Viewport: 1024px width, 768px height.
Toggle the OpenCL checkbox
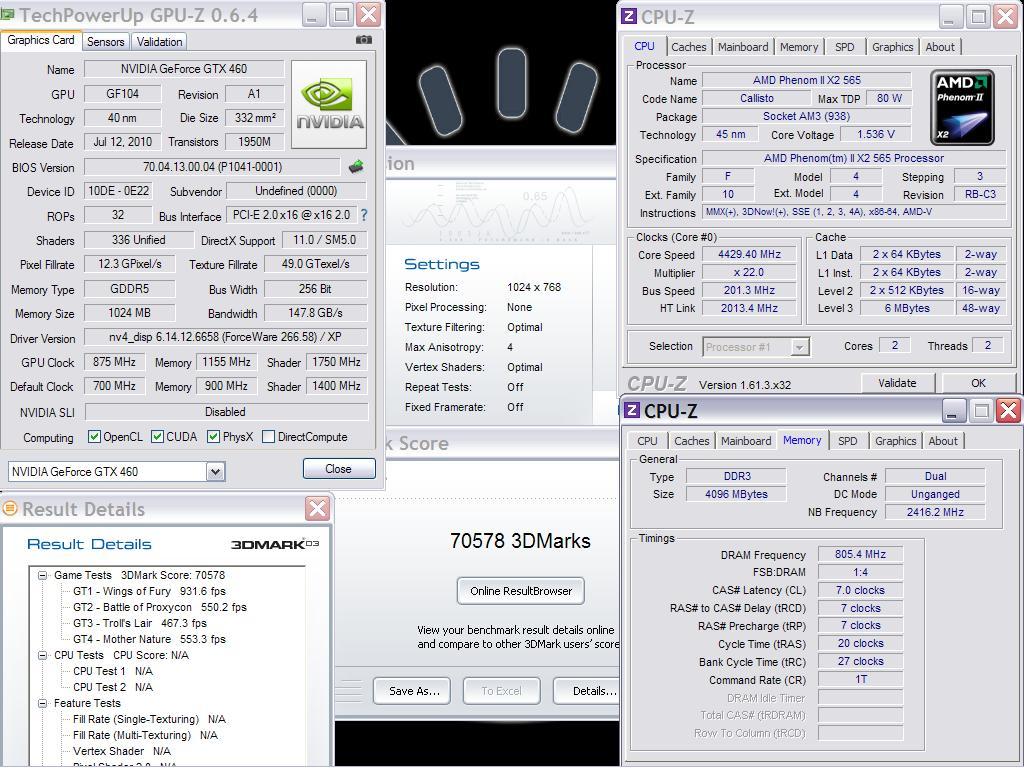click(94, 437)
